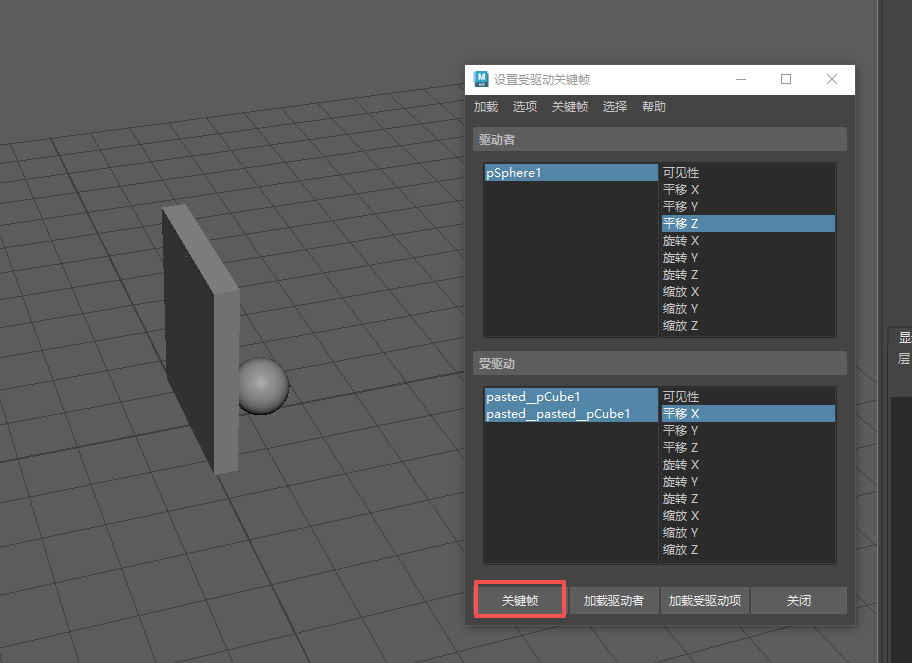Minimize the 设置受驱动关键帧 dialog
This screenshot has width=912, height=663.
coord(741,79)
